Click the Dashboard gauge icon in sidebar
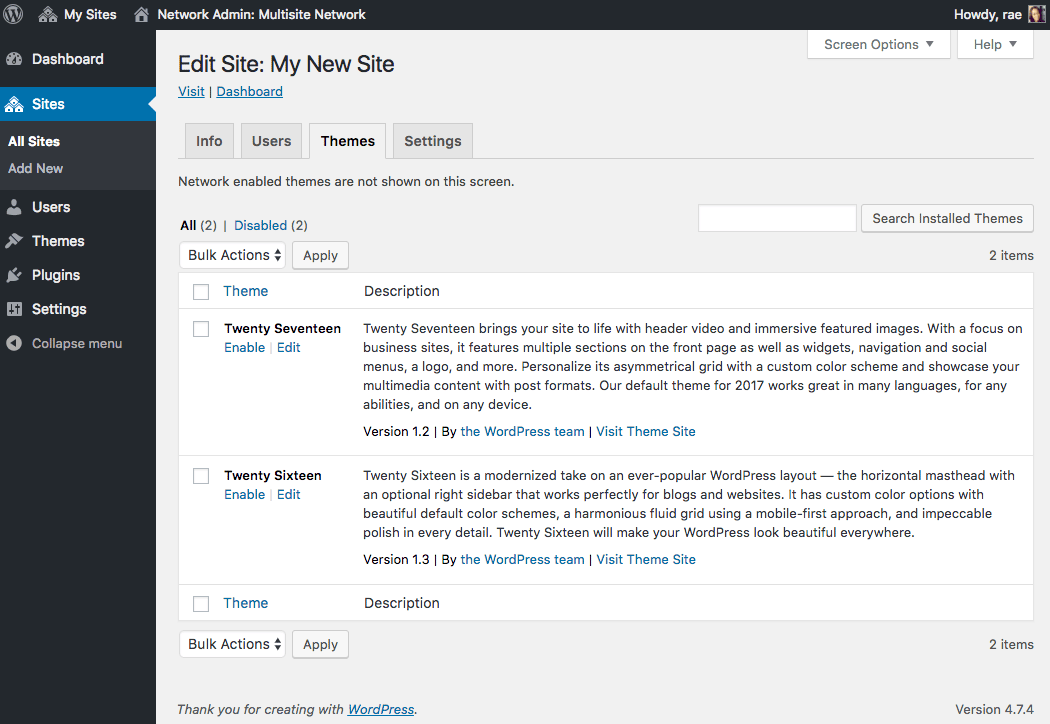1050x724 pixels. (x=14, y=59)
